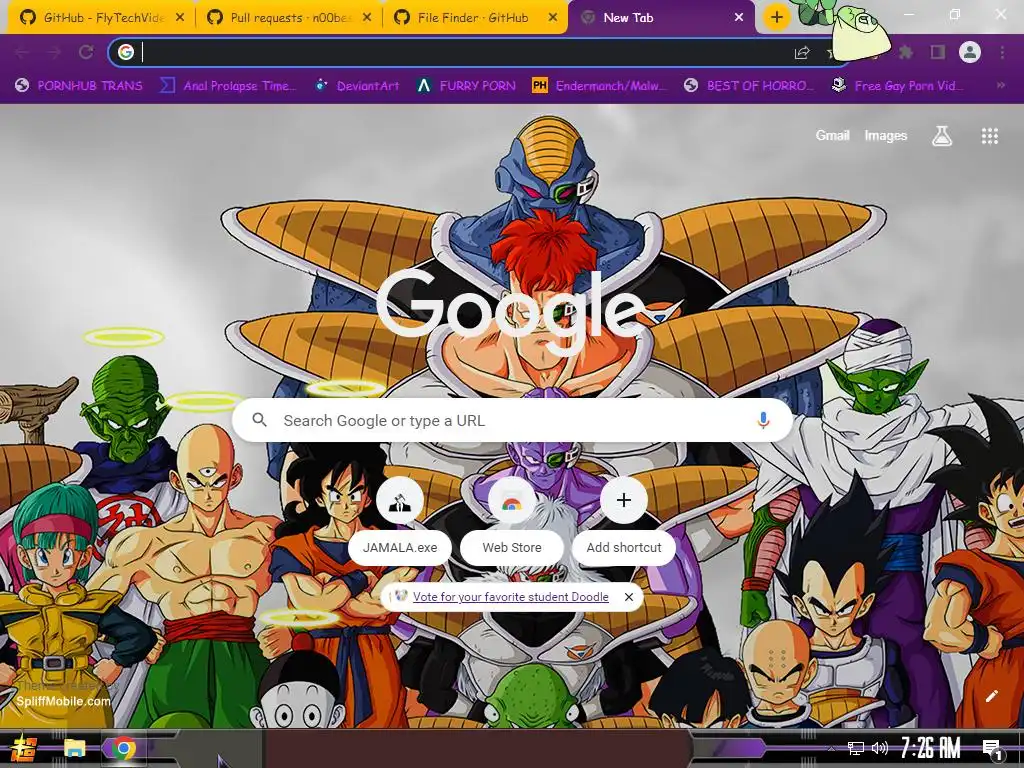Image resolution: width=1024 pixels, height=768 pixels.
Task: Dismiss the student Doodle promo
Action: [628, 597]
